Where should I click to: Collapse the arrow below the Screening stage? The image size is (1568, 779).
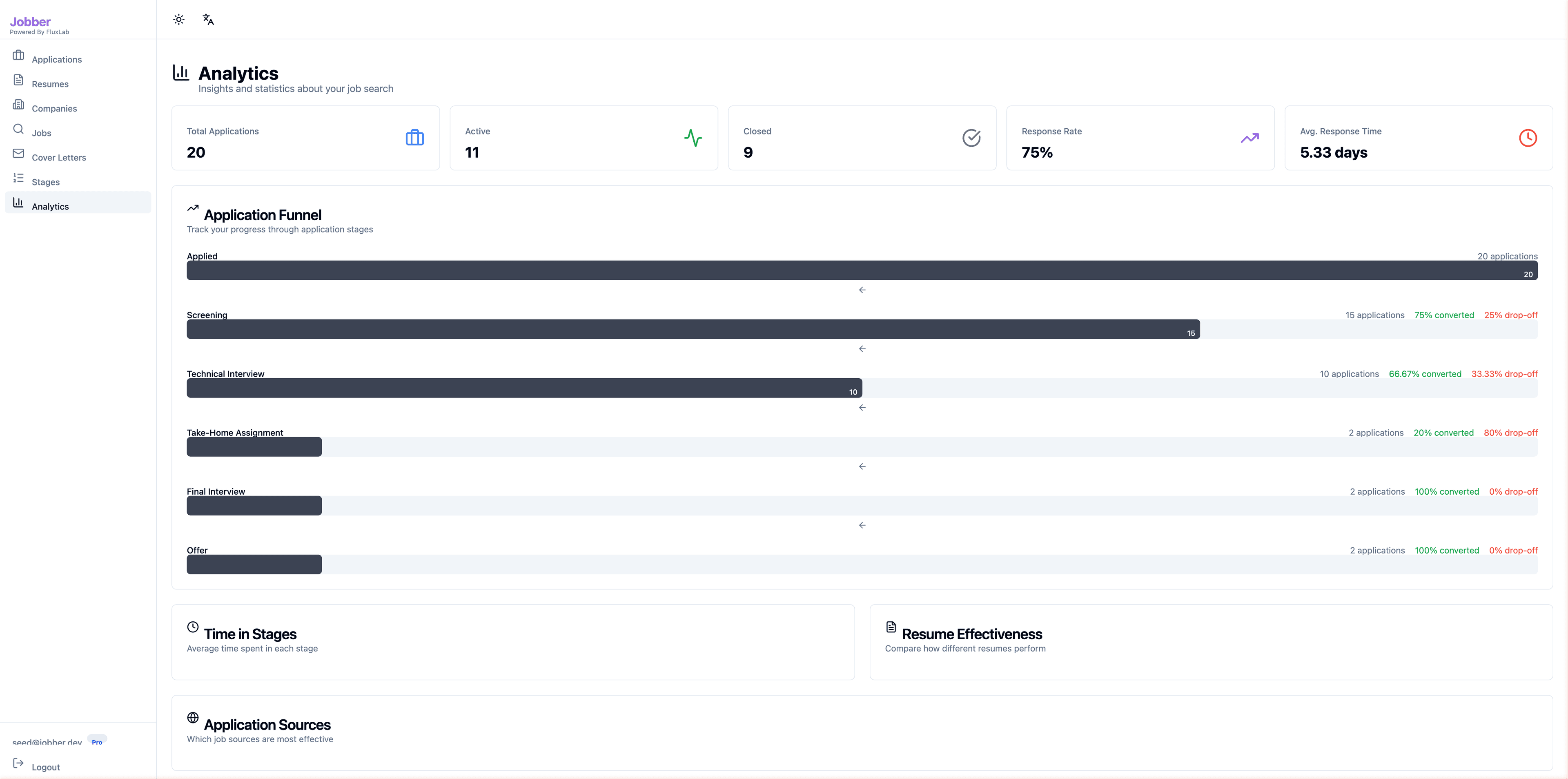862,348
